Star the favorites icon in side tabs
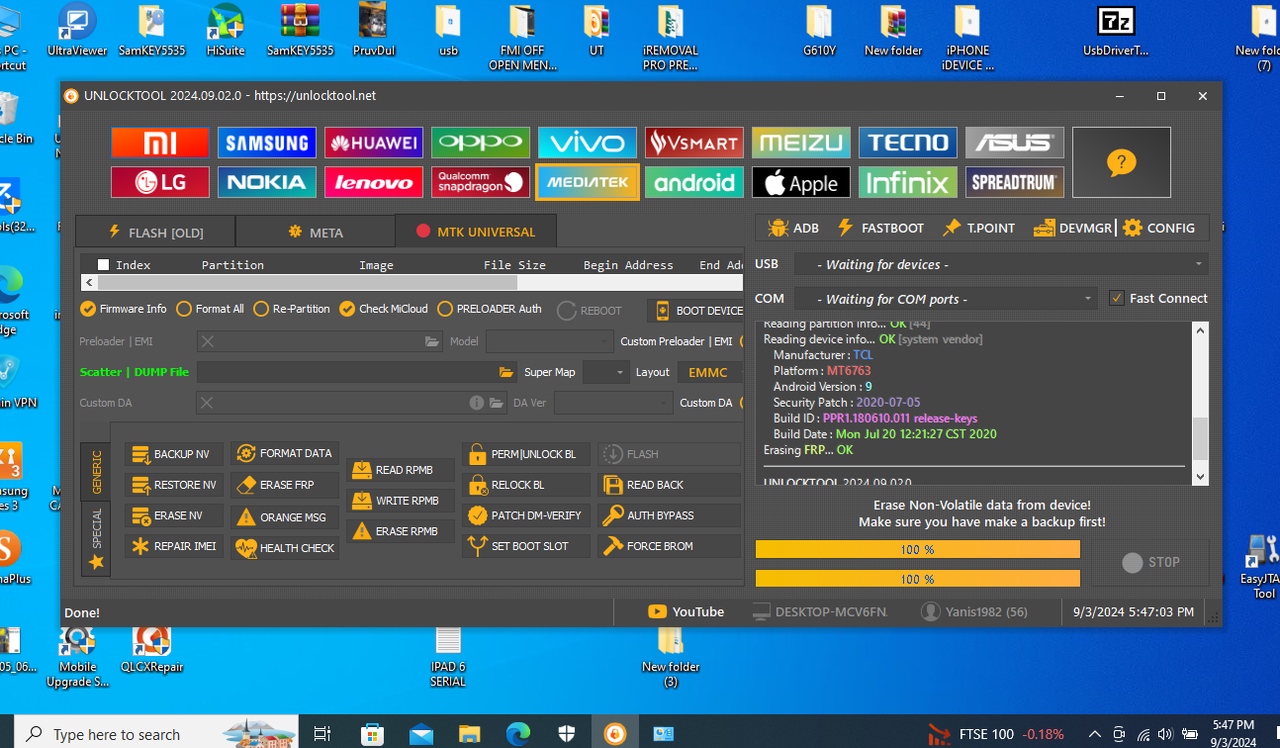 (96, 562)
